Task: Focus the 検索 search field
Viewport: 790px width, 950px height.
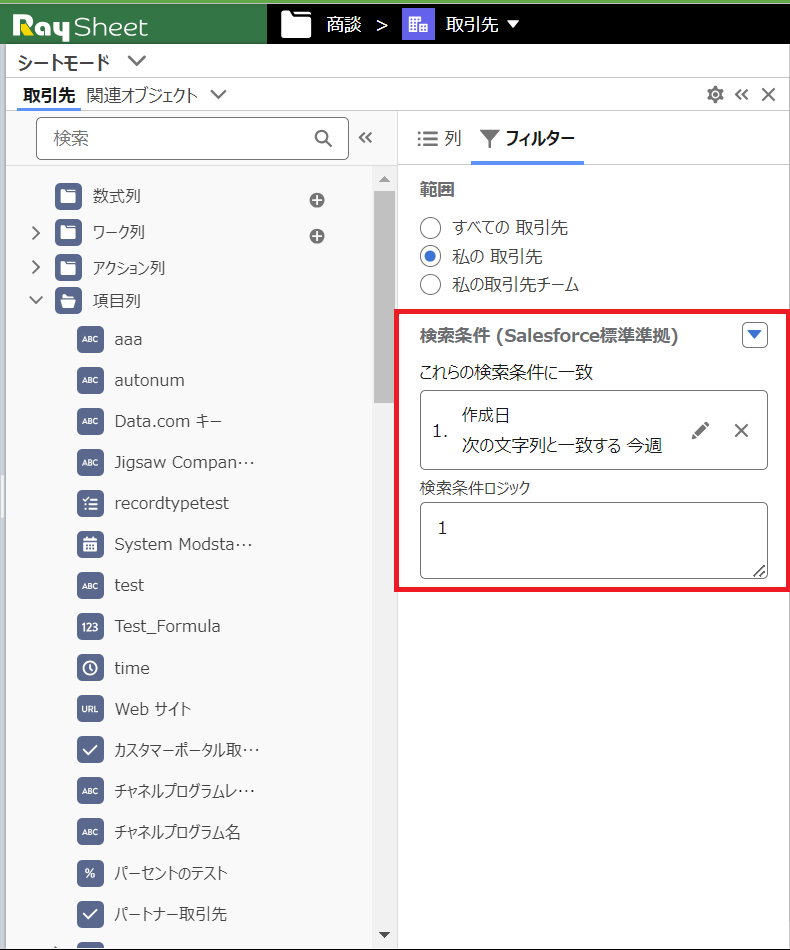Action: pos(192,138)
